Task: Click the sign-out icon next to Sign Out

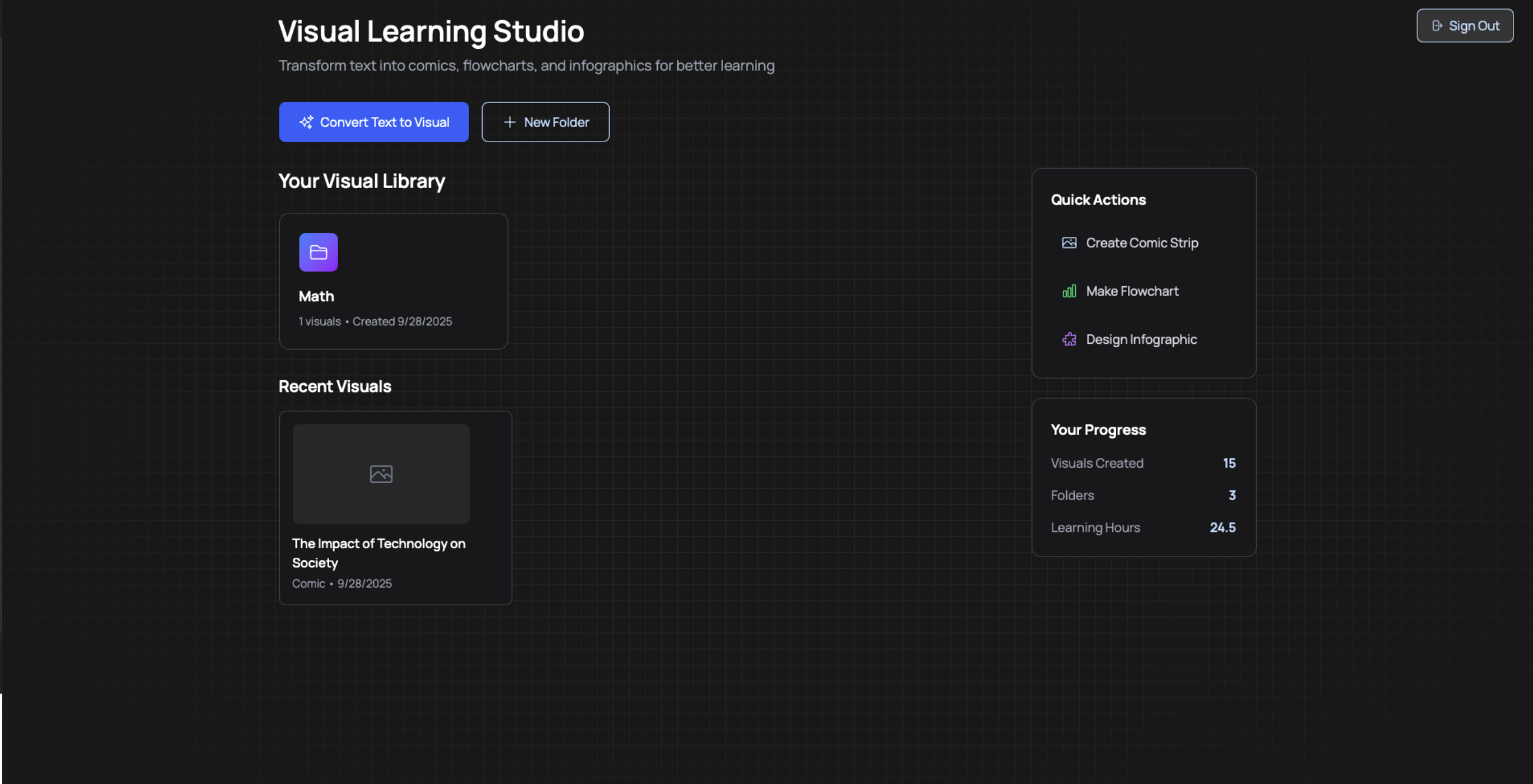Action: point(1438,26)
